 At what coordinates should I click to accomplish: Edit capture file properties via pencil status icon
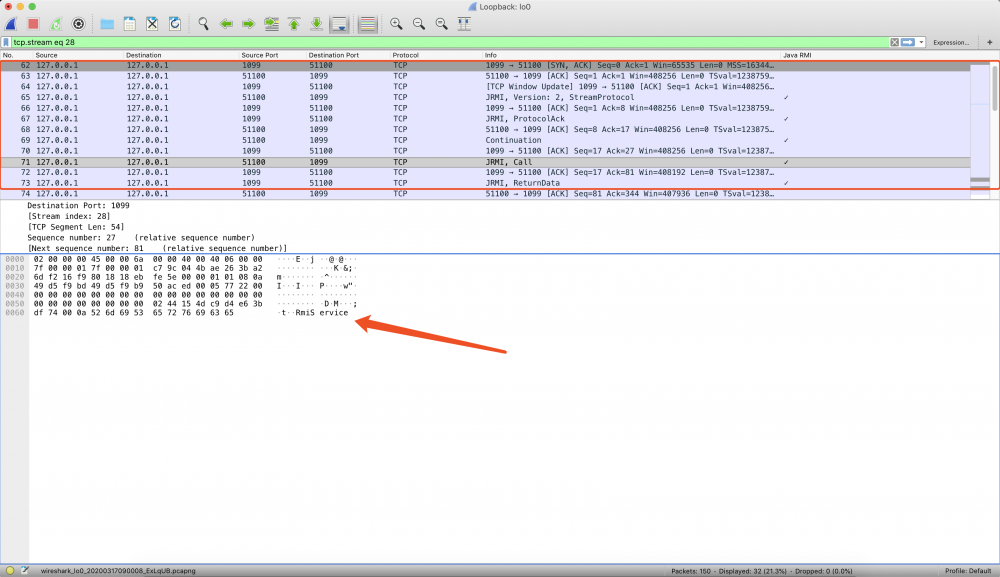click(25, 571)
